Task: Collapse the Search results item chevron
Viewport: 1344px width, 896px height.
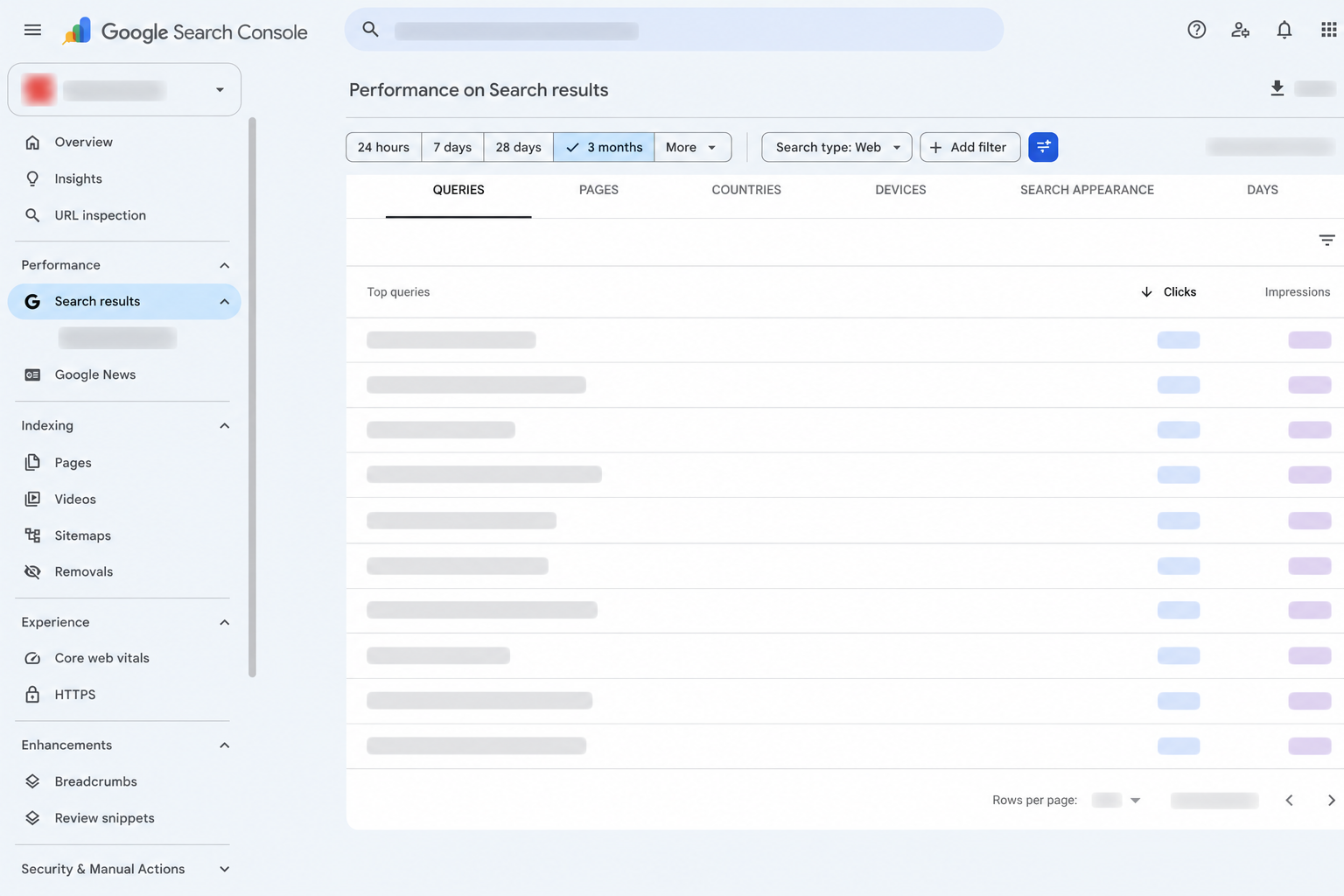Action: (224, 302)
